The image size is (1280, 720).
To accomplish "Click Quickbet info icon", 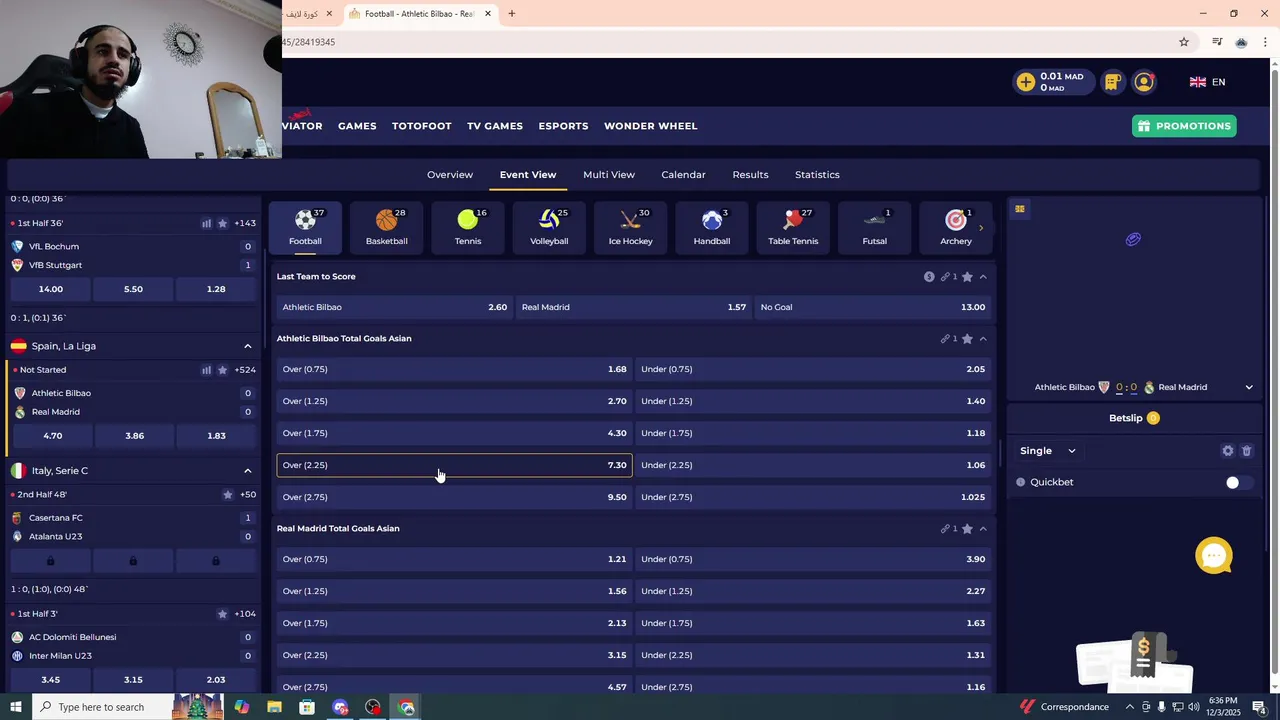I will (x=1021, y=482).
